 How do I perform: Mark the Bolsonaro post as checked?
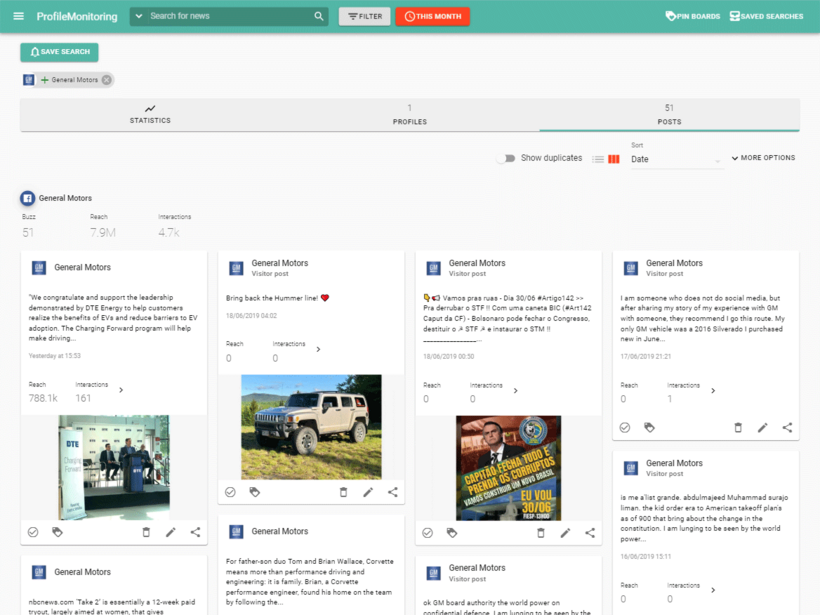pos(427,533)
